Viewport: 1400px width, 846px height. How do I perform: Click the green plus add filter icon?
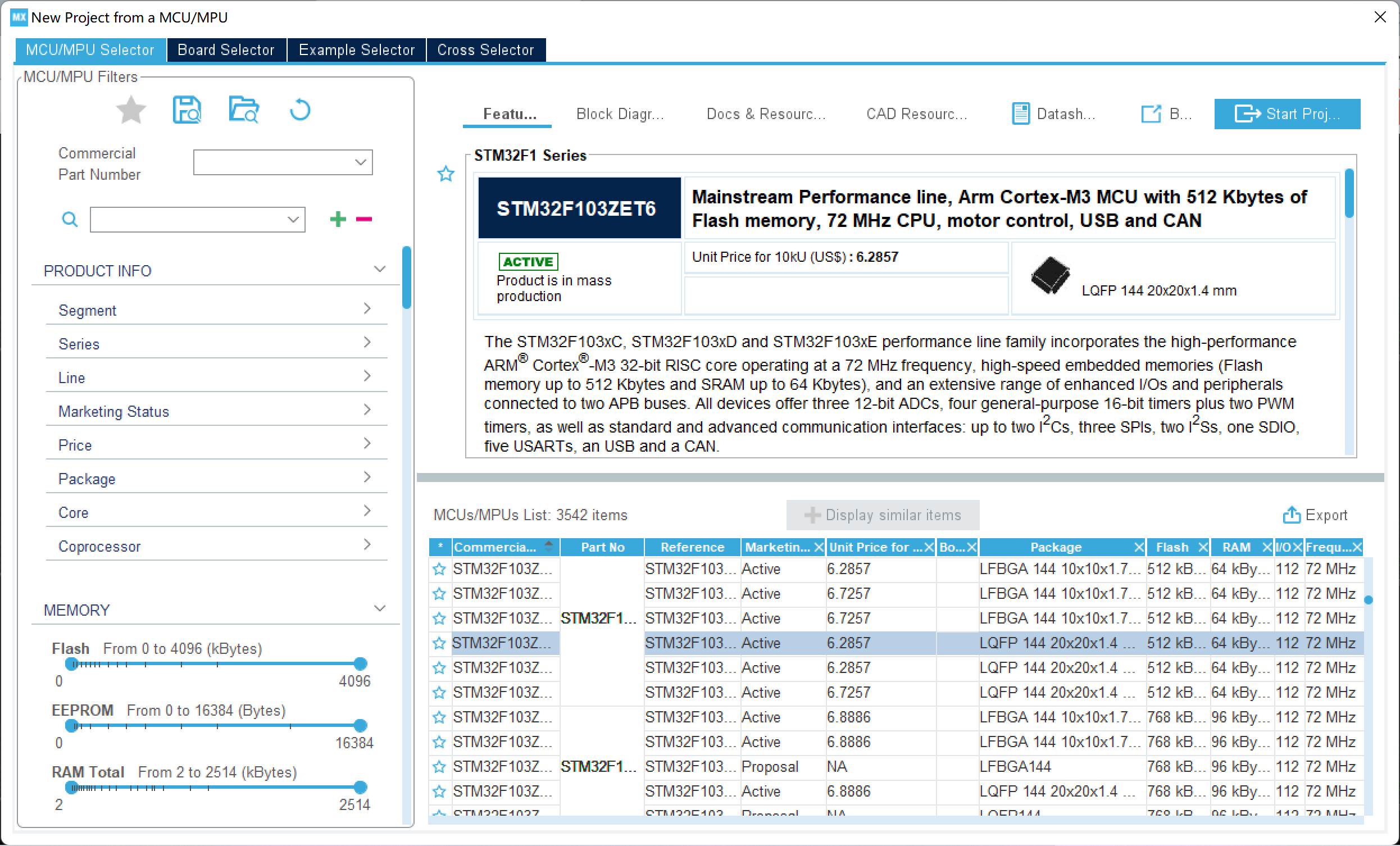click(x=338, y=219)
